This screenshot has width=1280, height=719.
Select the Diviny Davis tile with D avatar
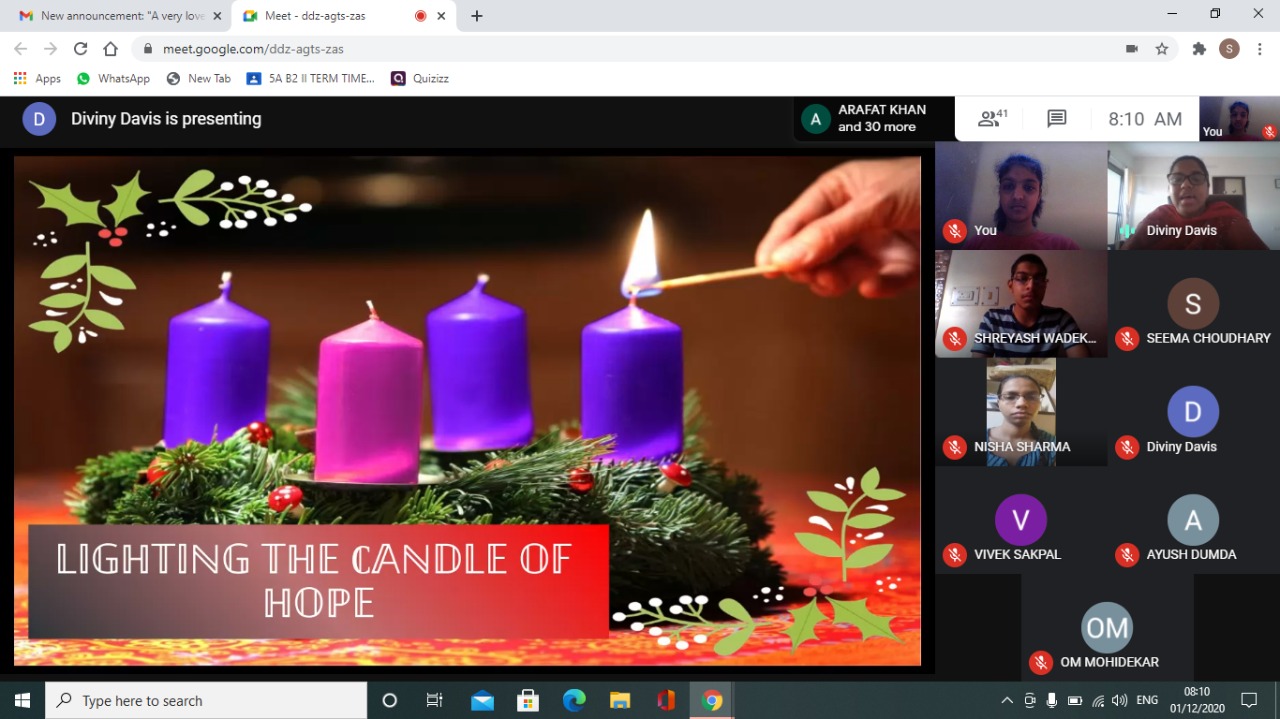click(1194, 411)
